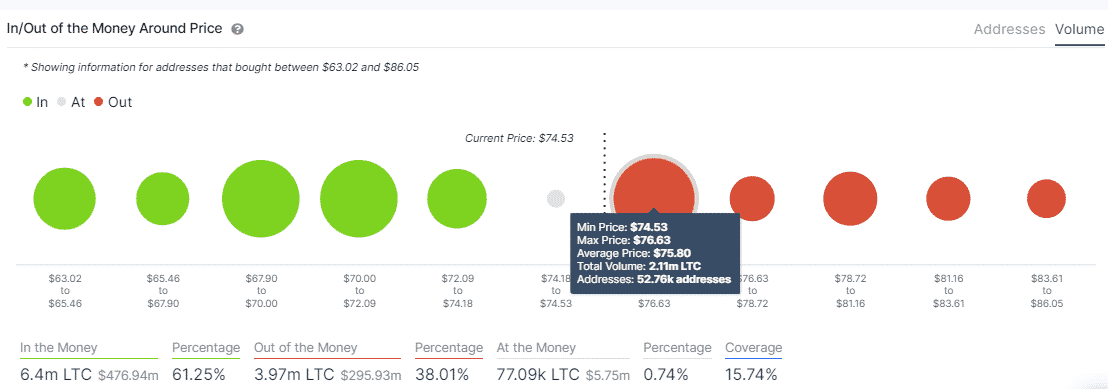The height and width of the screenshot is (389, 1108).
Task: Toggle the gray At legend item
Action: click(x=71, y=102)
